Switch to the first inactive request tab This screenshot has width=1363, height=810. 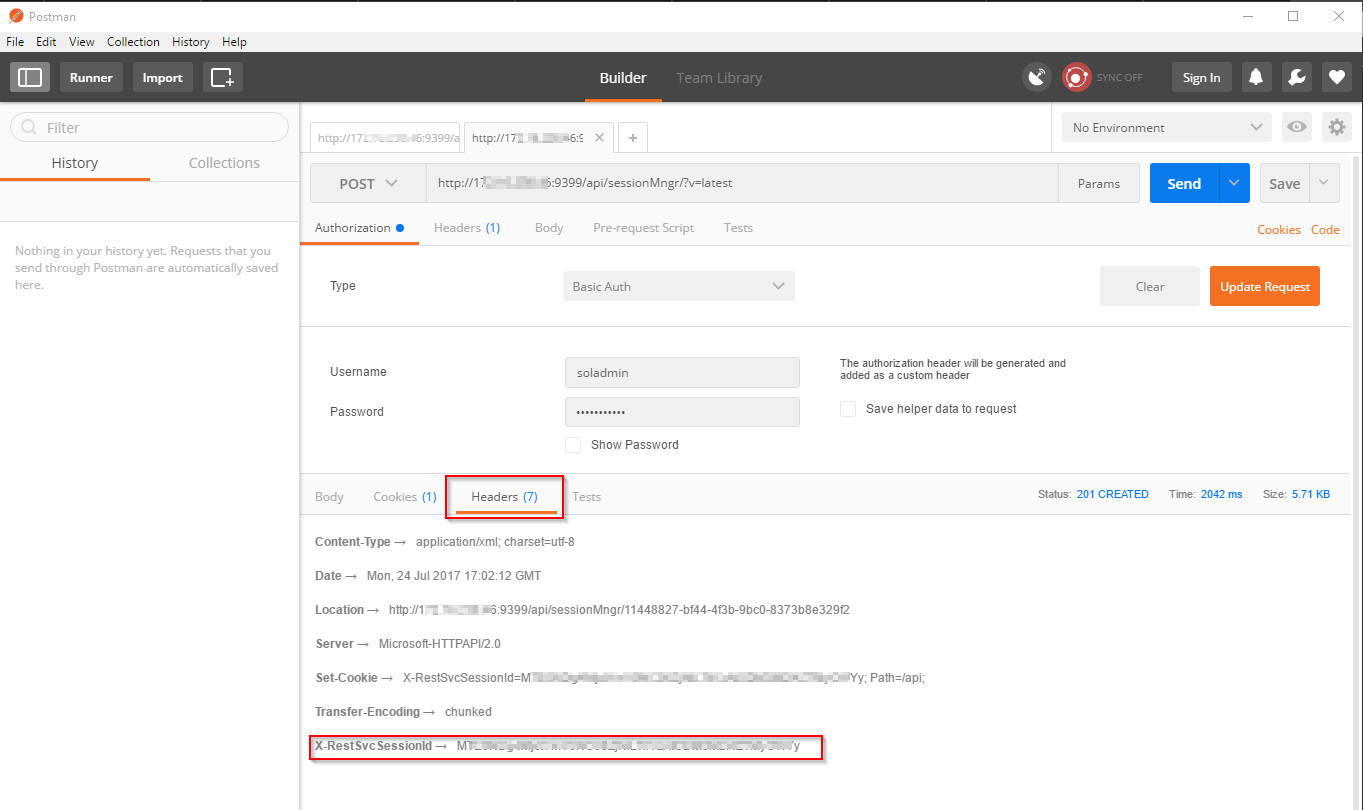pos(385,138)
